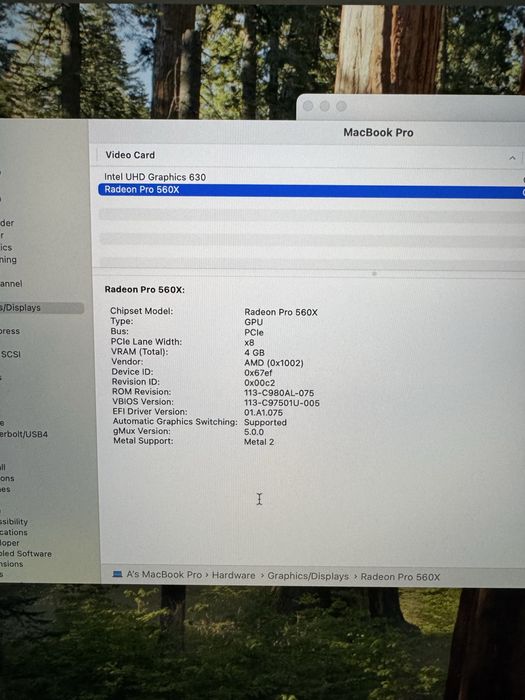Click the Device ID value 0x67ef
Image resolution: width=525 pixels, height=700 pixels.
click(258, 373)
